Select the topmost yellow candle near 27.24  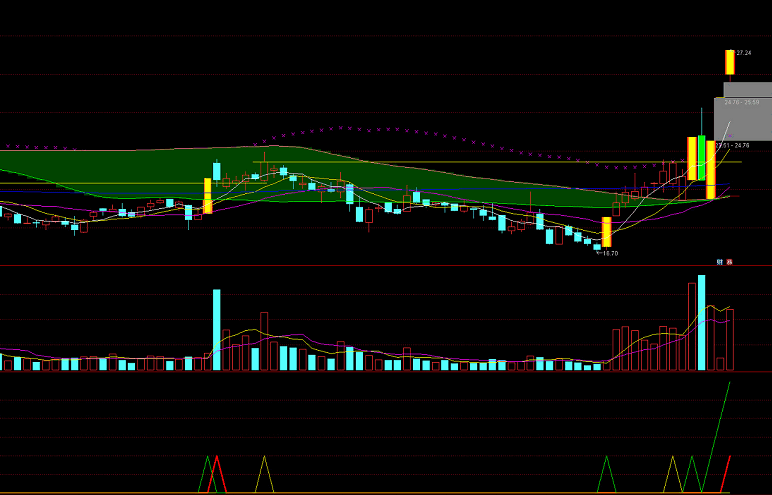730,62
